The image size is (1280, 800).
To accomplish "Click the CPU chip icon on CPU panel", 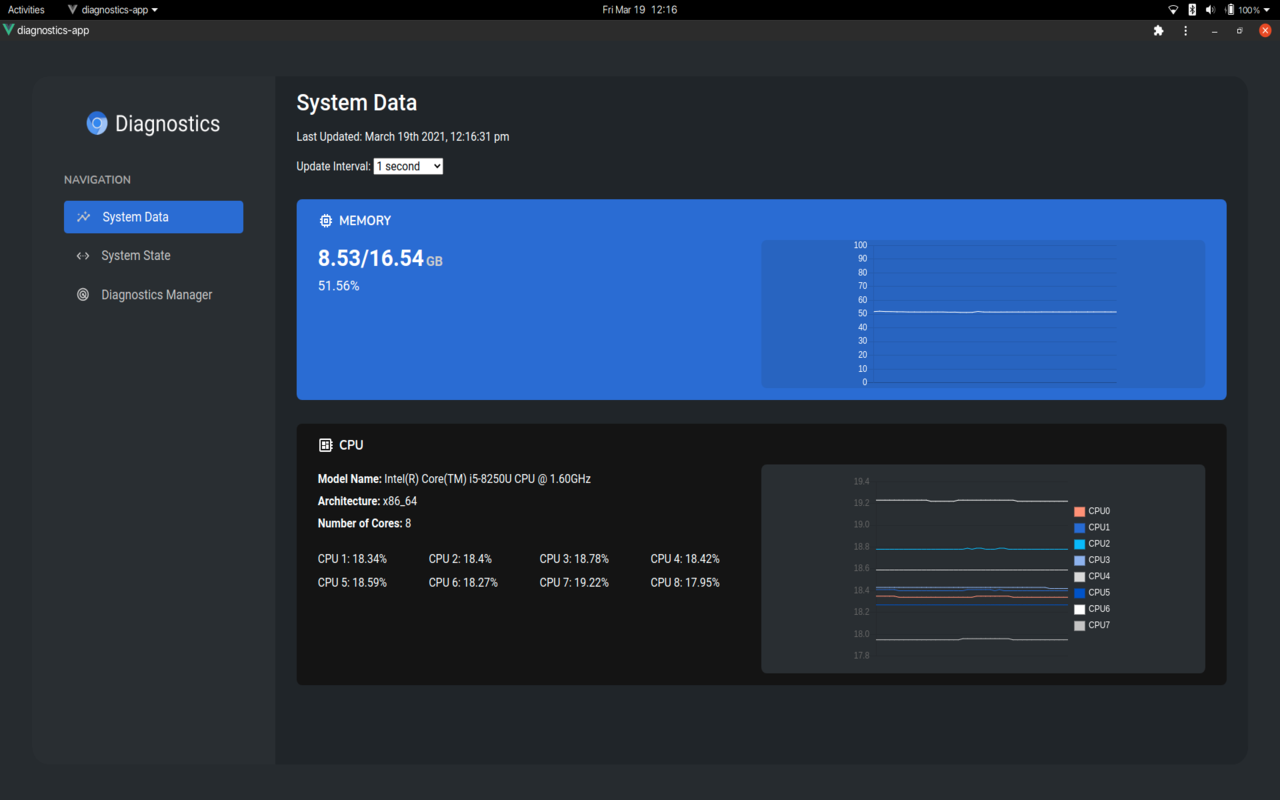I will click(x=324, y=444).
